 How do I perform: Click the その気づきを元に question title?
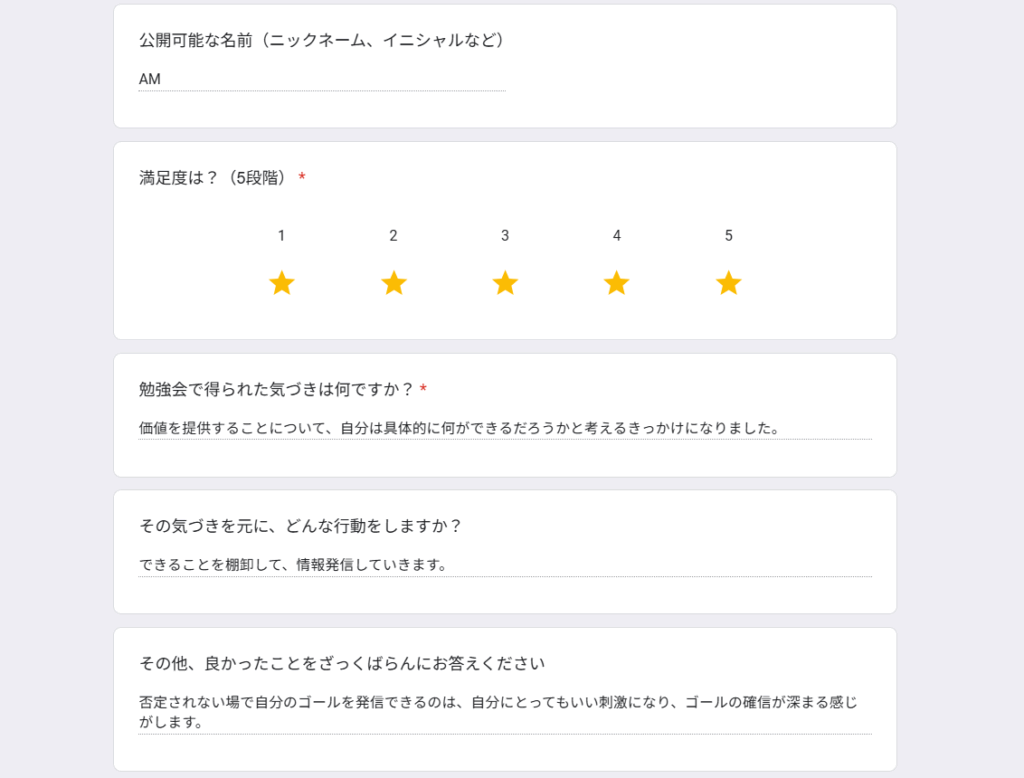tap(301, 526)
